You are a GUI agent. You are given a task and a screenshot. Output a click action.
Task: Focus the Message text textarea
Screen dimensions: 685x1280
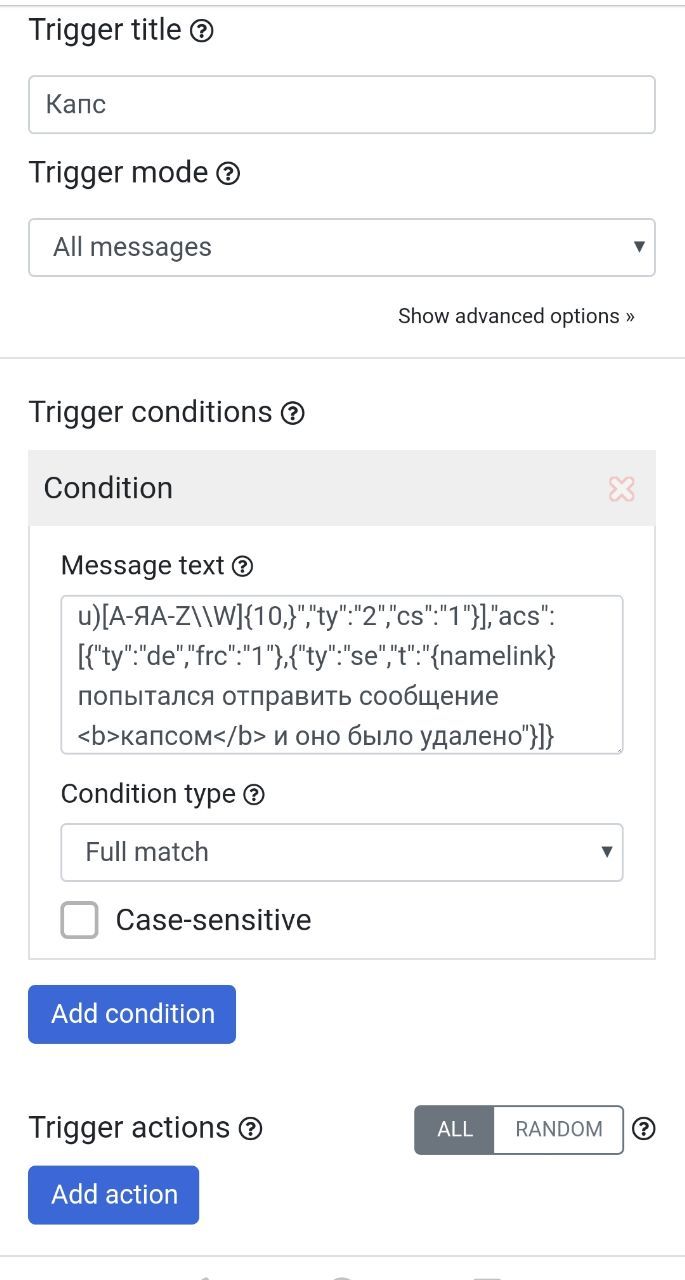[x=341, y=675]
